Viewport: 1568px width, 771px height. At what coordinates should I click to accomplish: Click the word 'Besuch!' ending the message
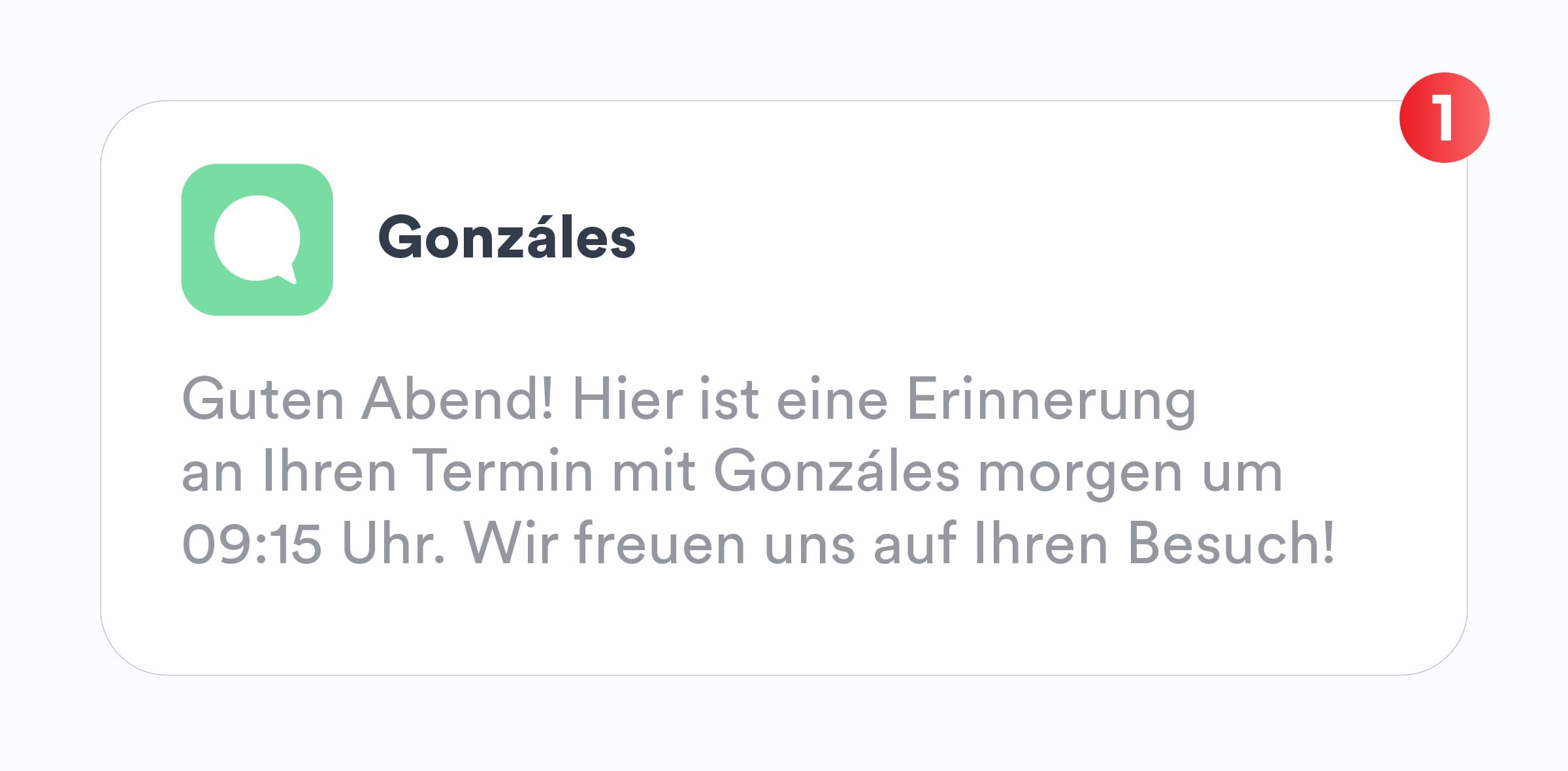point(1232,543)
